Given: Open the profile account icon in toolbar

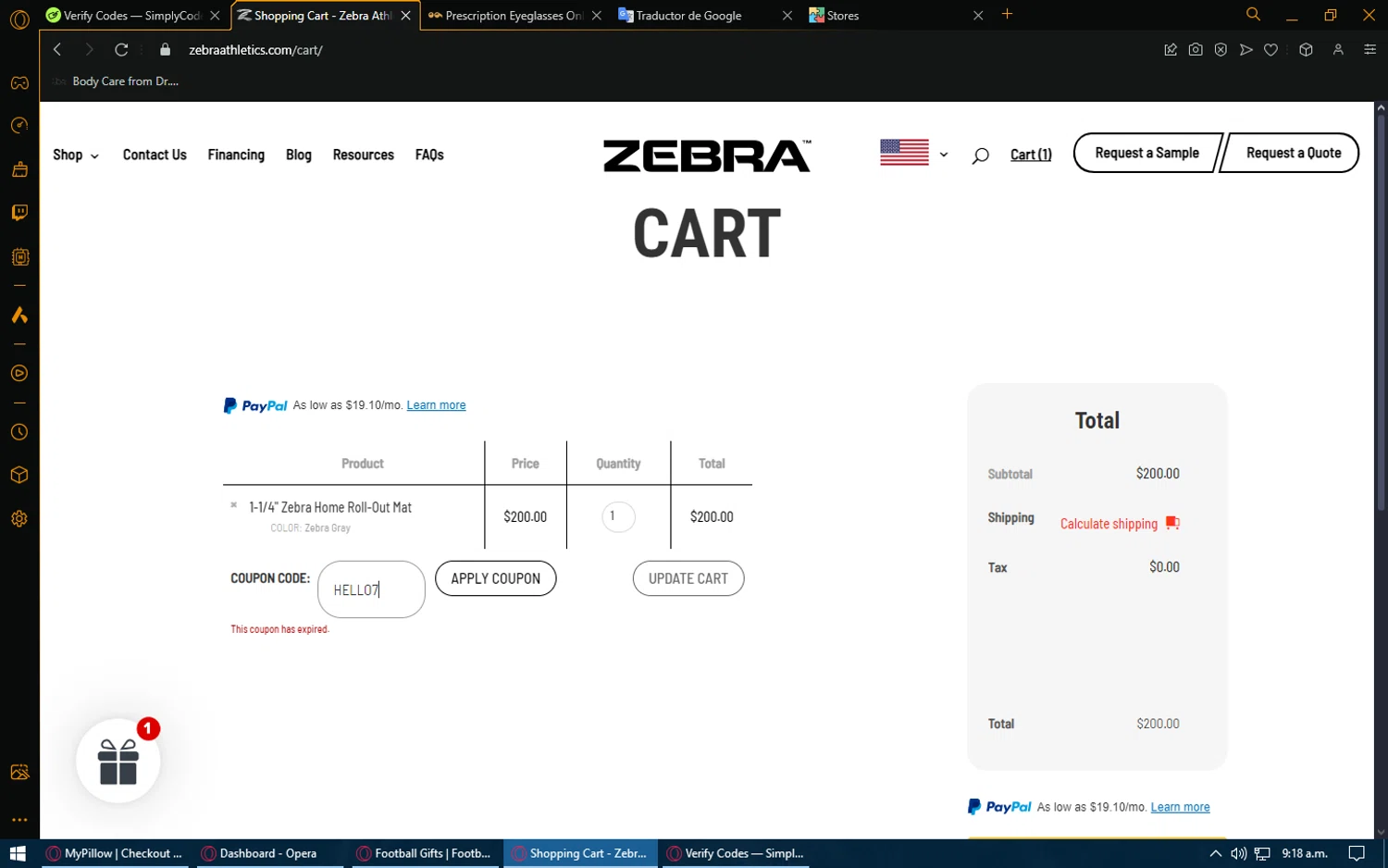Looking at the screenshot, I should [1338, 50].
